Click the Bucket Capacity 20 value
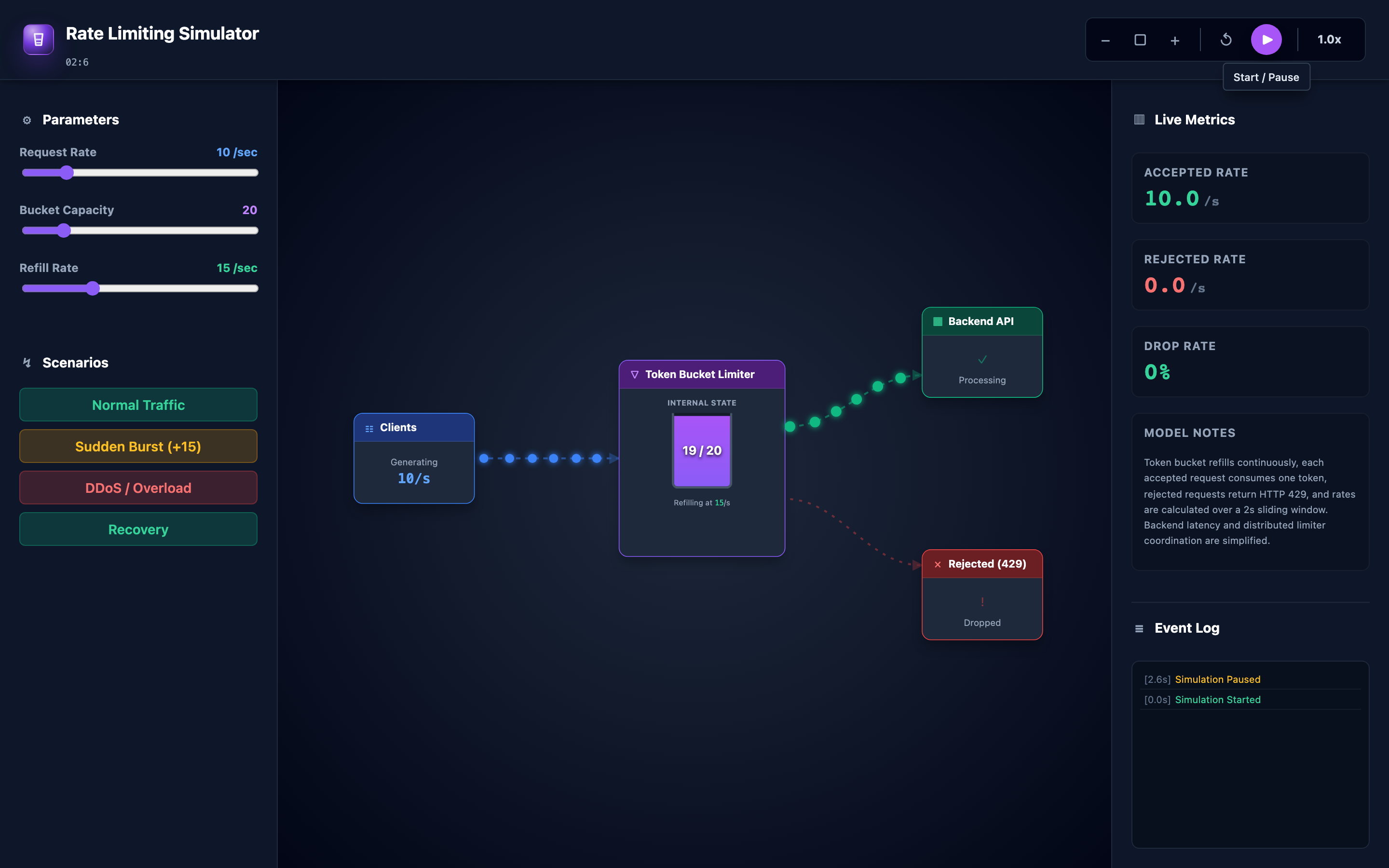 click(250, 210)
